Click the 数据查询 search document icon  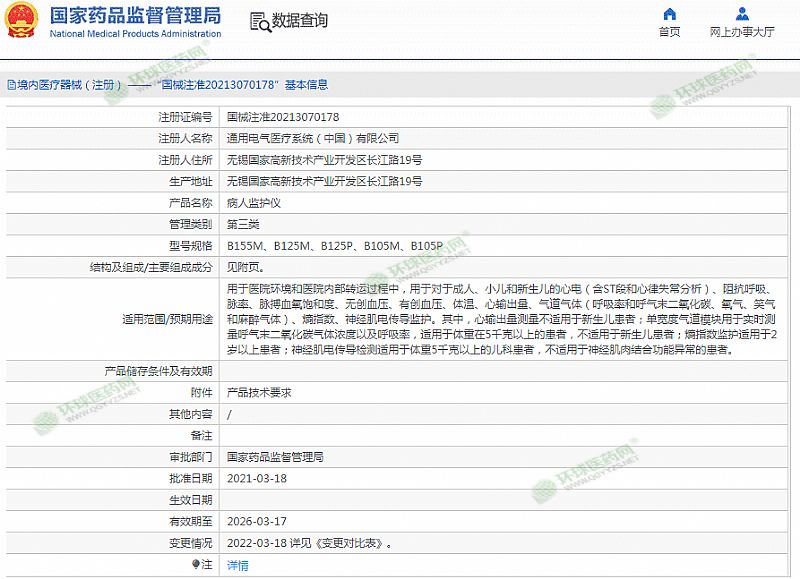(x=259, y=21)
